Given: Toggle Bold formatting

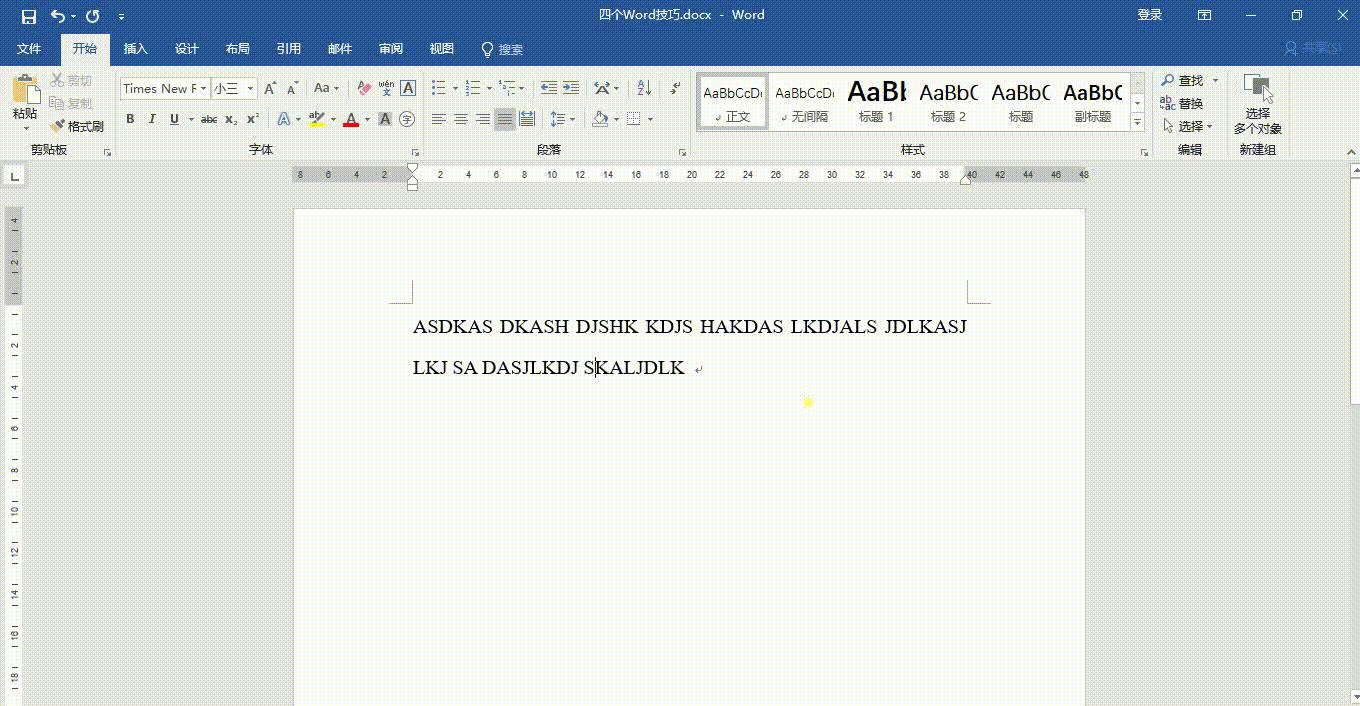Looking at the screenshot, I should [x=130, y=119].
